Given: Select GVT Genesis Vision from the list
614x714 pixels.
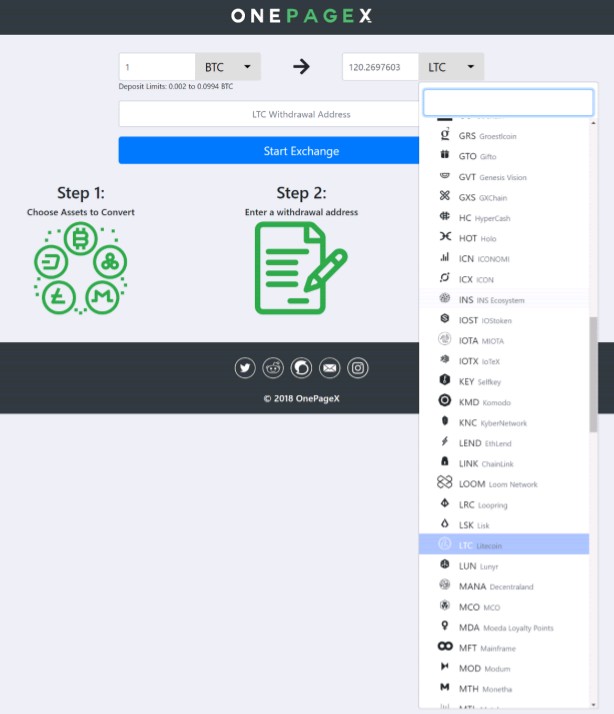Looking at the screenshot, I should pyautogui.click(x=504, y=177).
